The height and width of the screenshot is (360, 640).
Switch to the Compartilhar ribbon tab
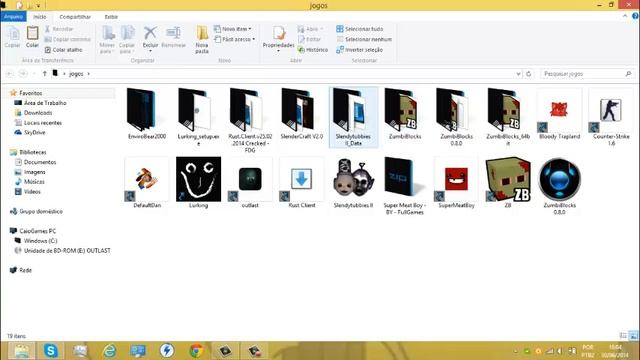click(75, 17)
